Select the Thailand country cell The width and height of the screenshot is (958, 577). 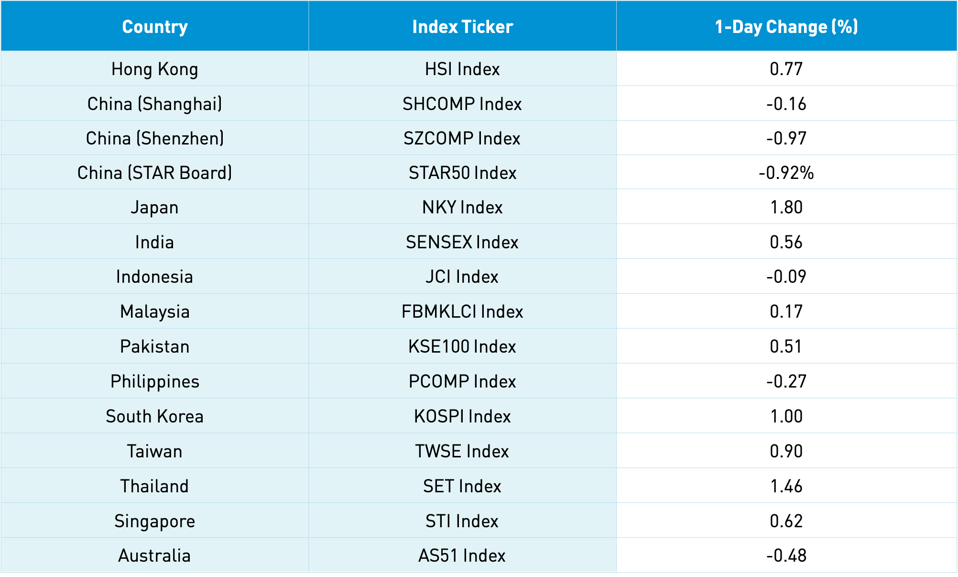click(x=154, y=486)
